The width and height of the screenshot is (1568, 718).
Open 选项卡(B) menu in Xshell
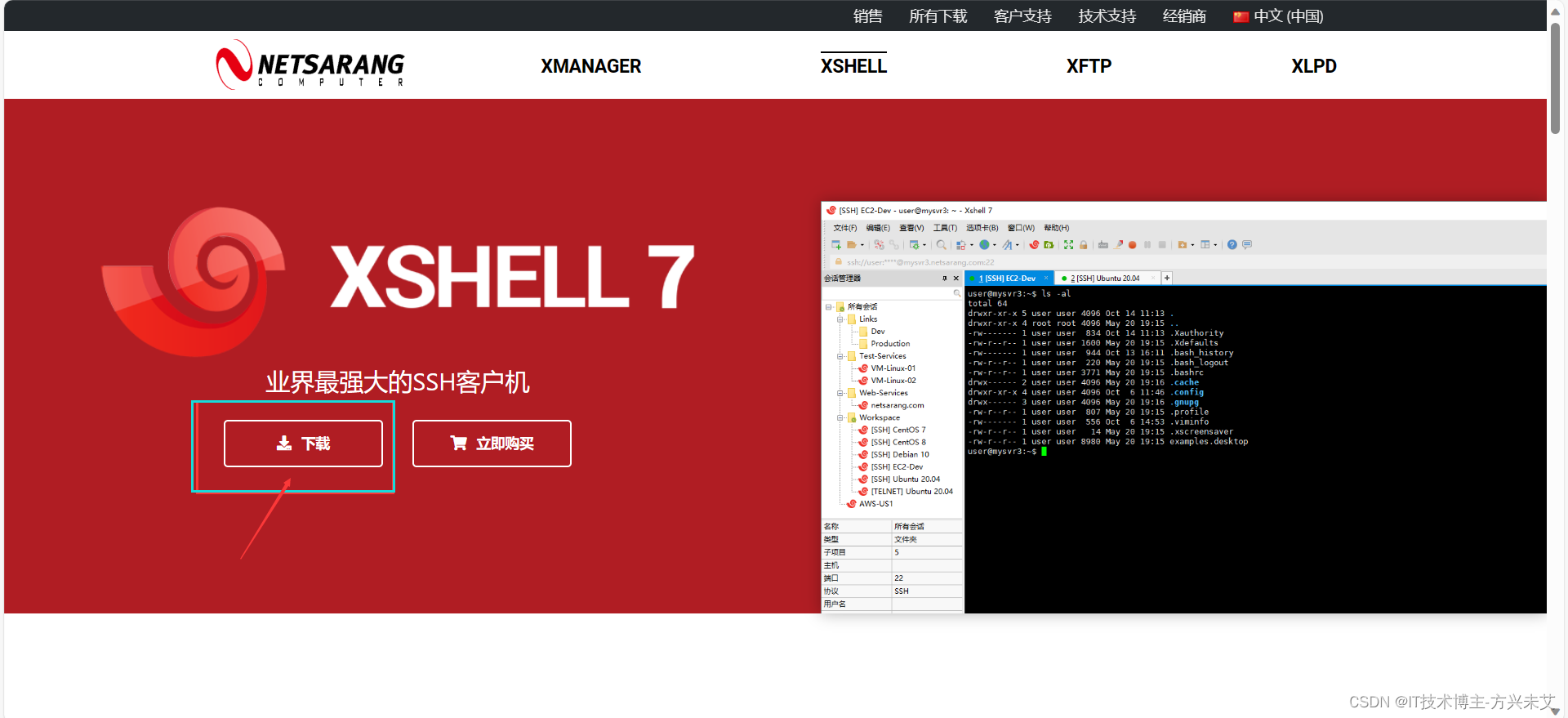coord(982,228)
